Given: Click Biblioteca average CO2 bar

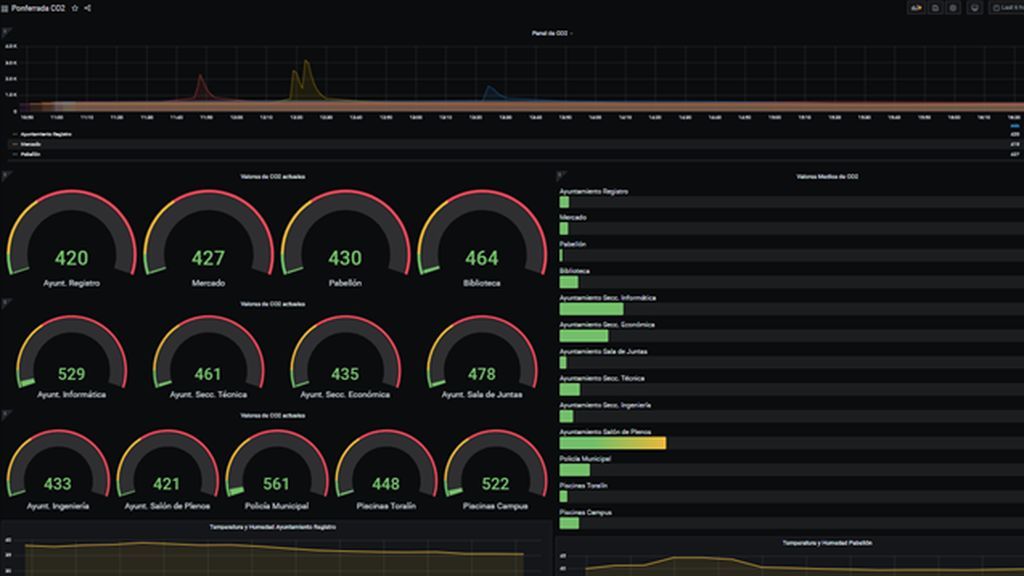Looking at the screenshot, I should coord(569,282).
